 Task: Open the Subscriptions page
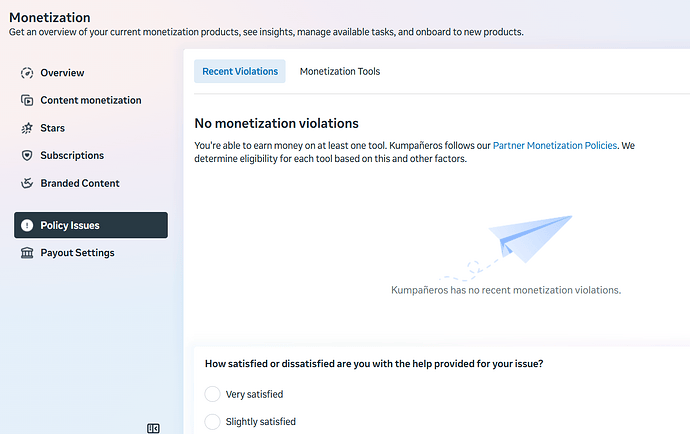point(72,156)
